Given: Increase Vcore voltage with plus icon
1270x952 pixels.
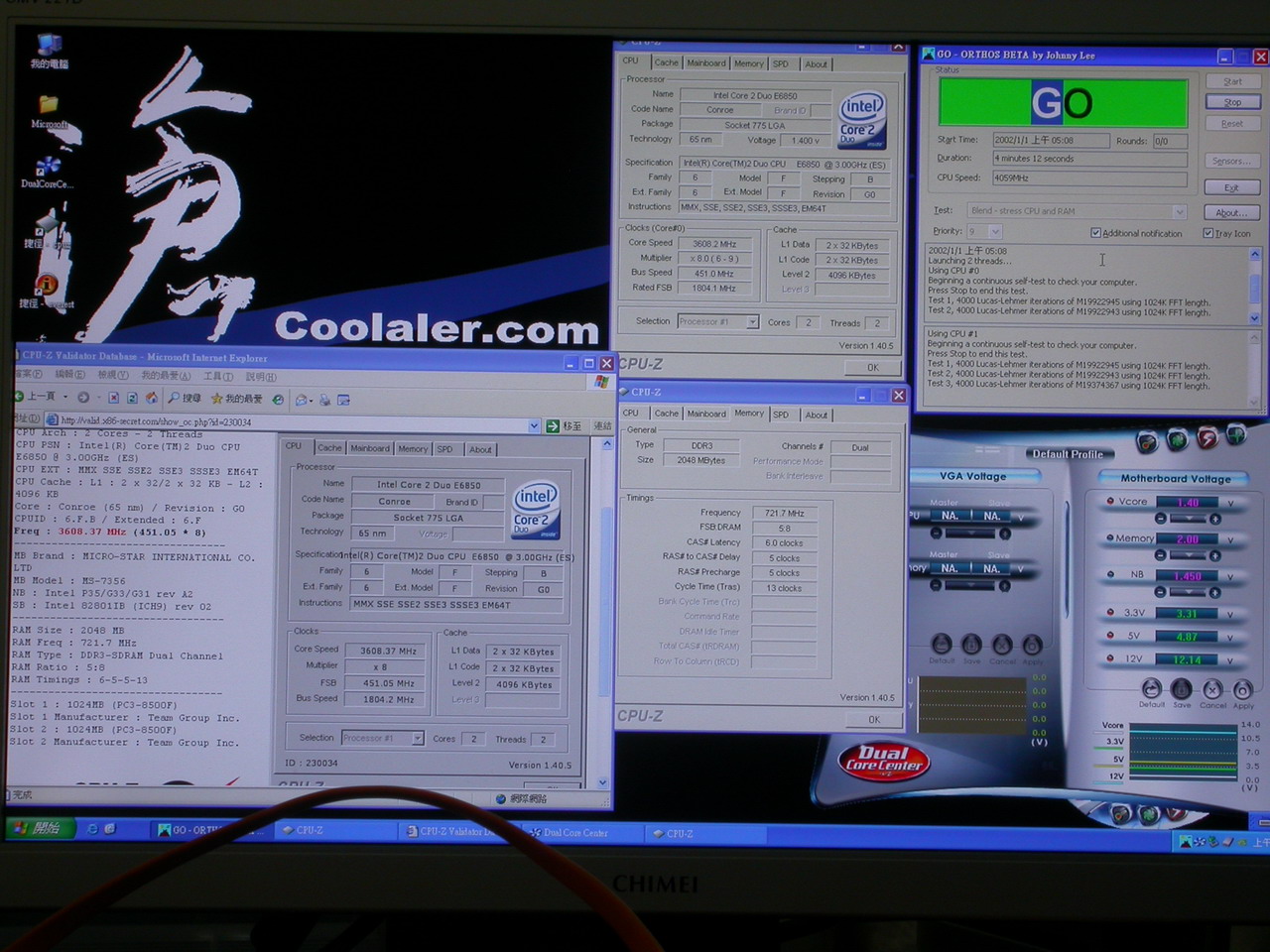Looking at the screenshot, I should pyautogui.click(x=1216, y=519).
